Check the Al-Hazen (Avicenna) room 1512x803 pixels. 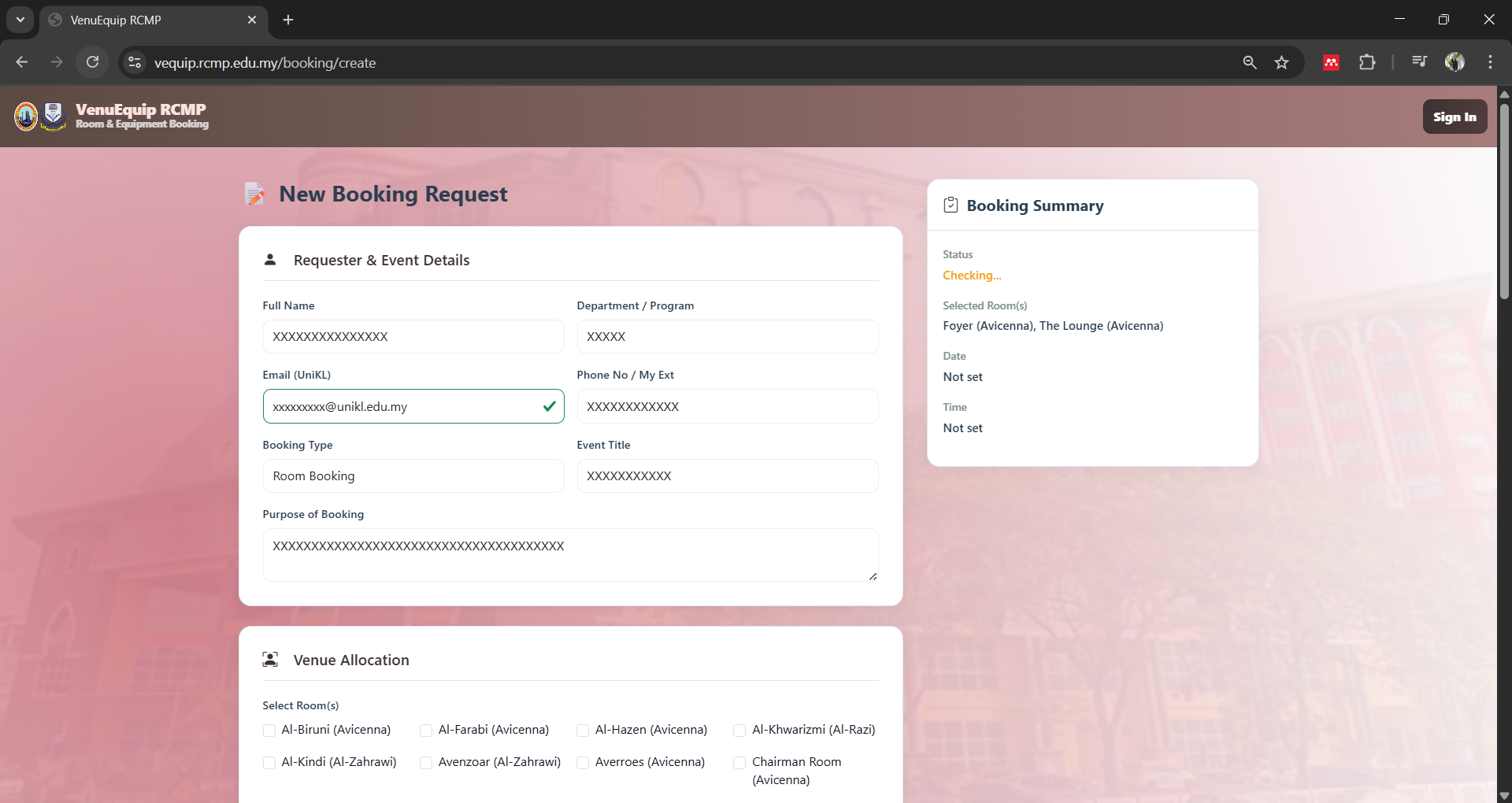point(583,731)
